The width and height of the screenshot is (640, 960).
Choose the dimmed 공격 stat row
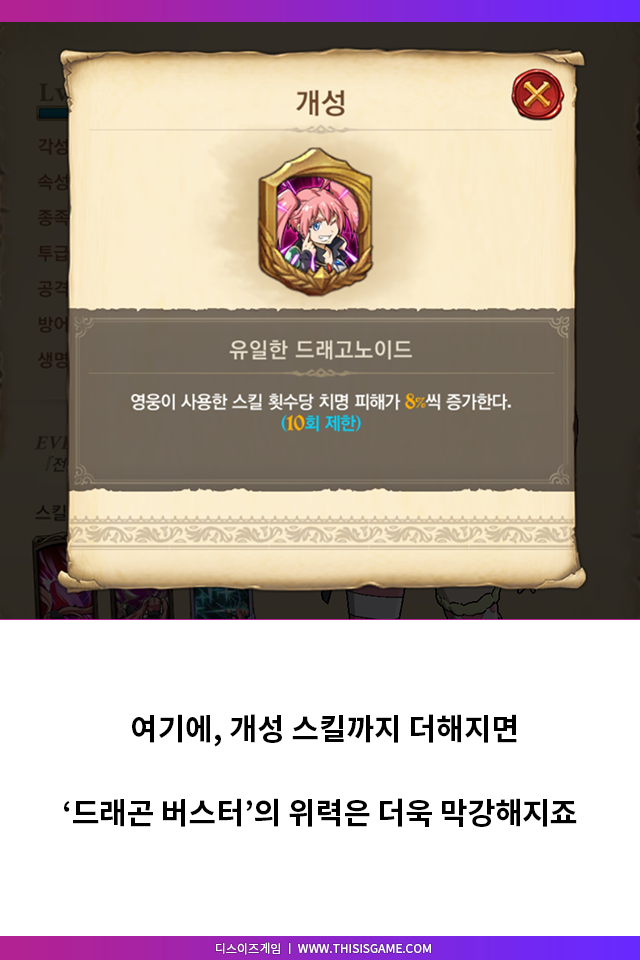(53, 288)
